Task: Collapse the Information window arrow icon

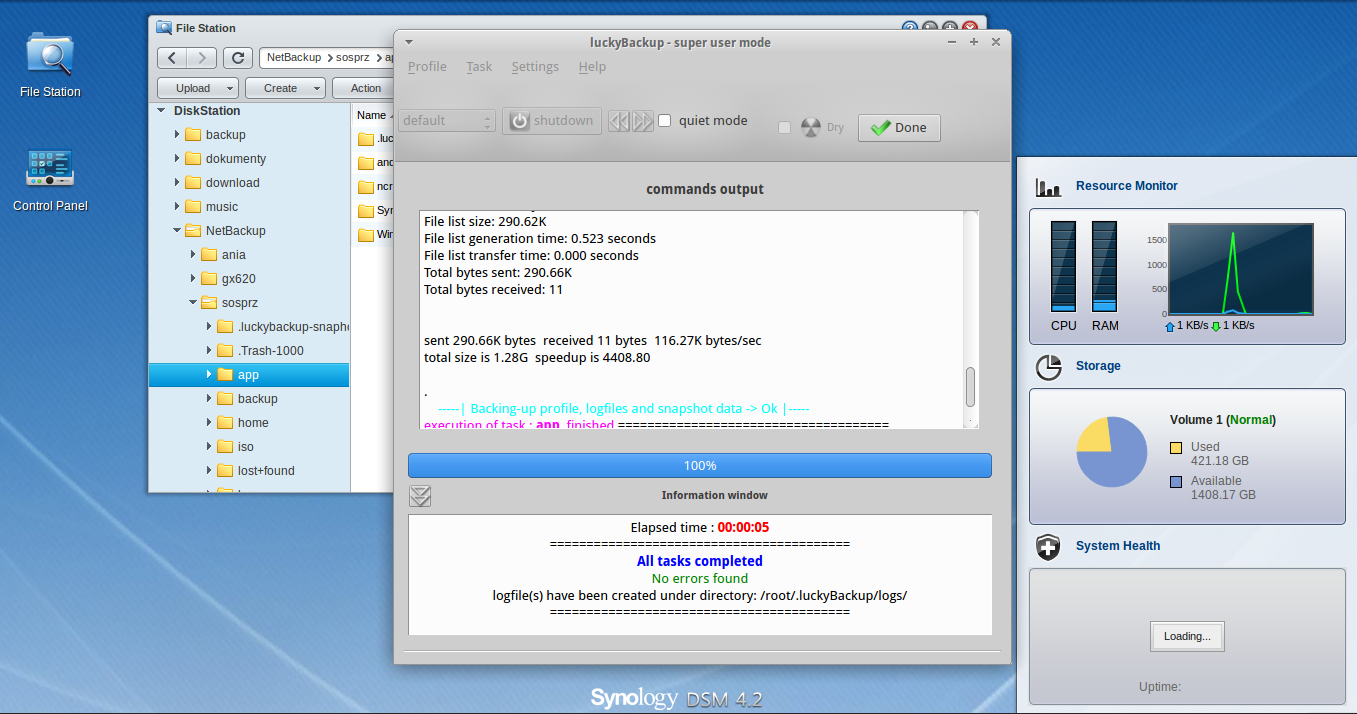Action: tap(420, 496)
